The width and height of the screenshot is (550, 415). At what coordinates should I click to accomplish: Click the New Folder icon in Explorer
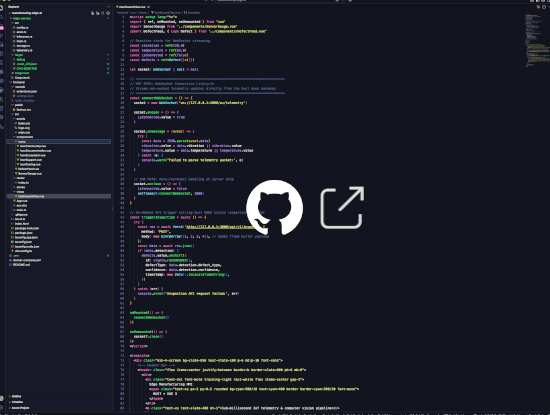pyautogui.click(x=98, y=13)
